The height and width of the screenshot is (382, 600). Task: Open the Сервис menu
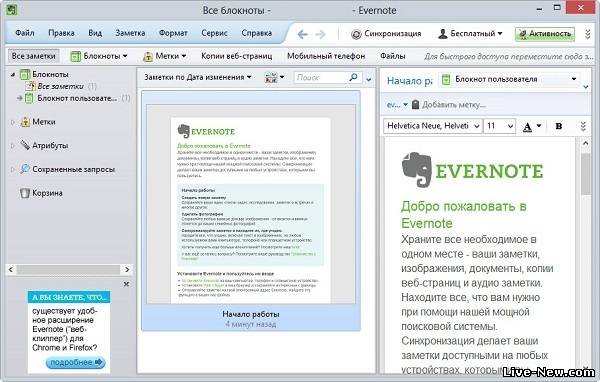[214, 33]
